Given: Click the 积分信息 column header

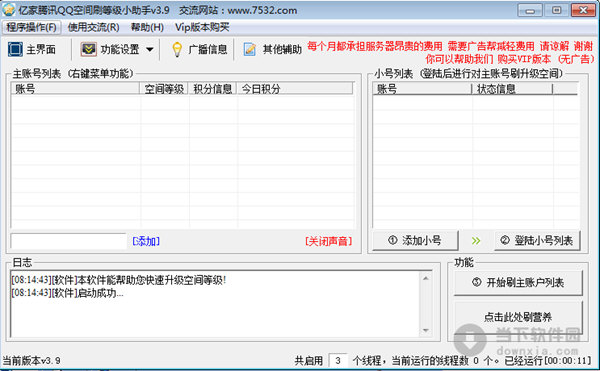Looking at the screenshot, I should pos(212,89).
